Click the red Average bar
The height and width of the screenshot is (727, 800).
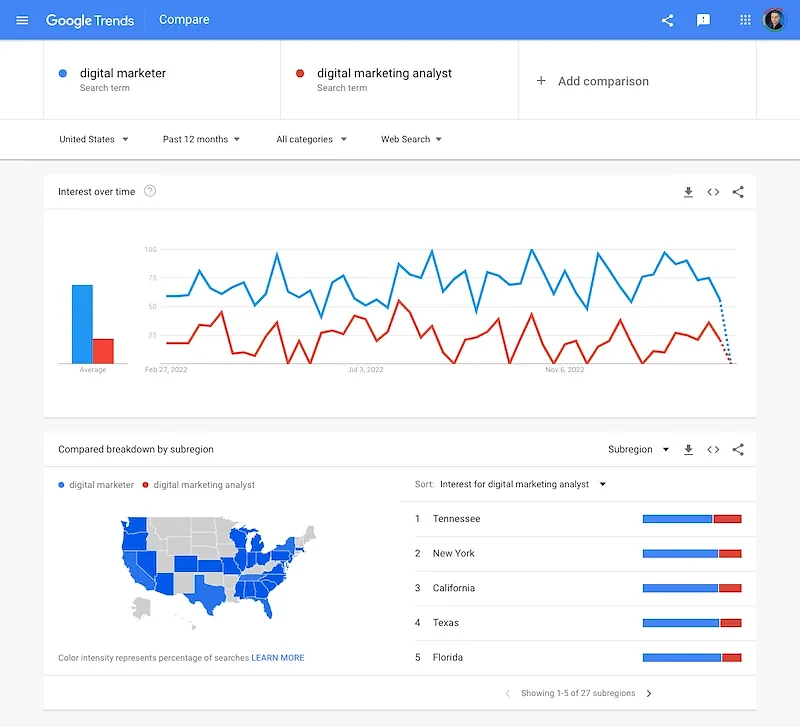point(103,351)
